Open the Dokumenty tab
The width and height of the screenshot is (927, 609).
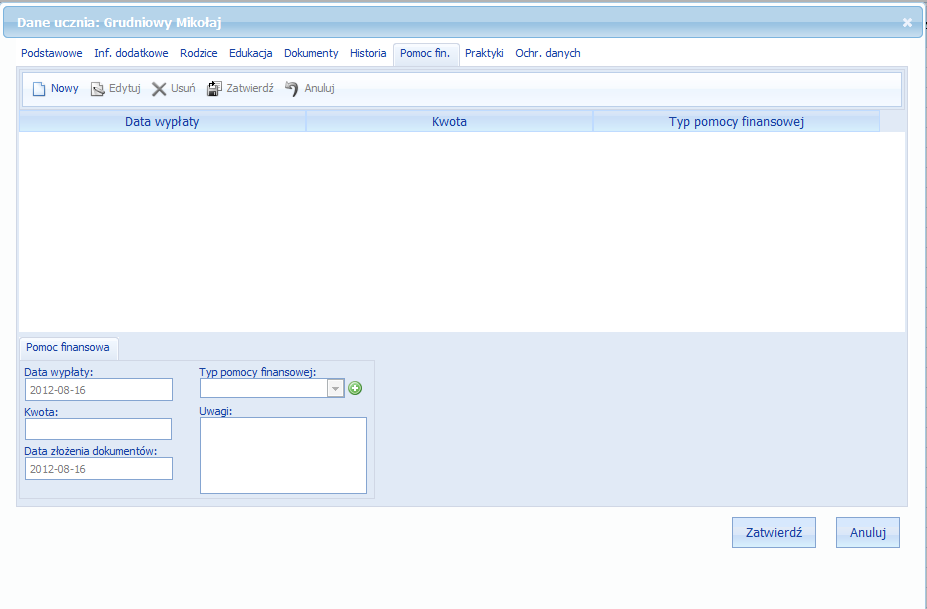[311, 53]
